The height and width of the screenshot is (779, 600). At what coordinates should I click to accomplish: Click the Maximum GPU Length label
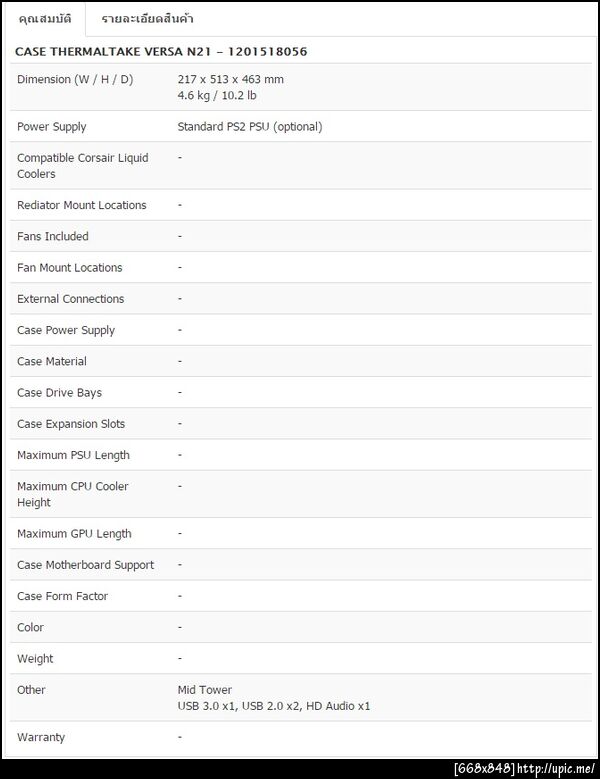[x=74, y=534]
